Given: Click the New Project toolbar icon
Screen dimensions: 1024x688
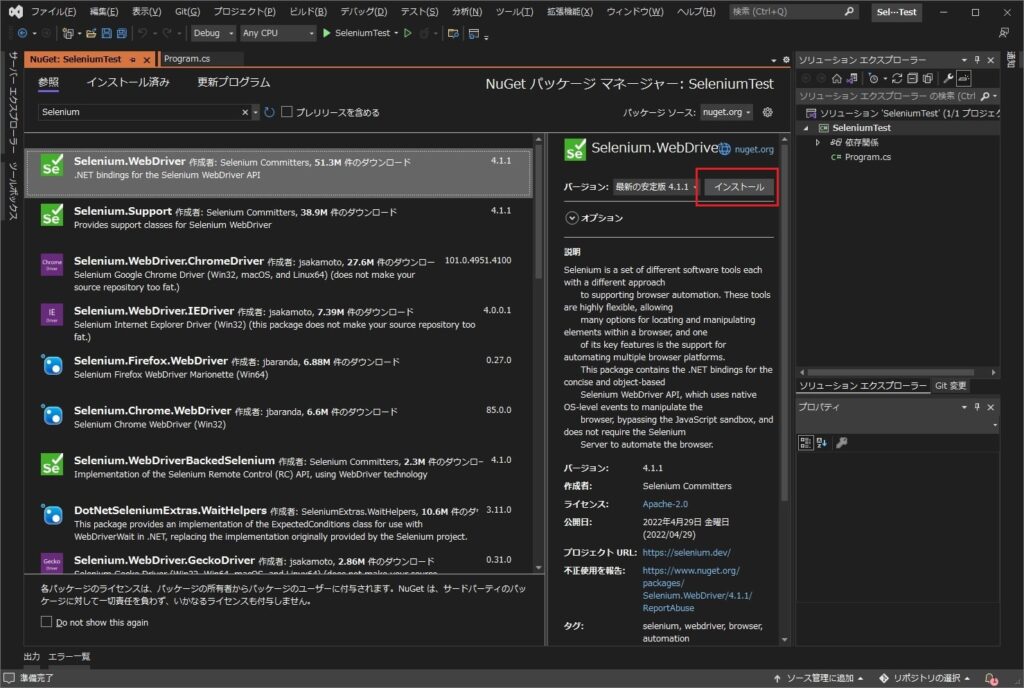Looking at the screenshot, I should point(68,33).
